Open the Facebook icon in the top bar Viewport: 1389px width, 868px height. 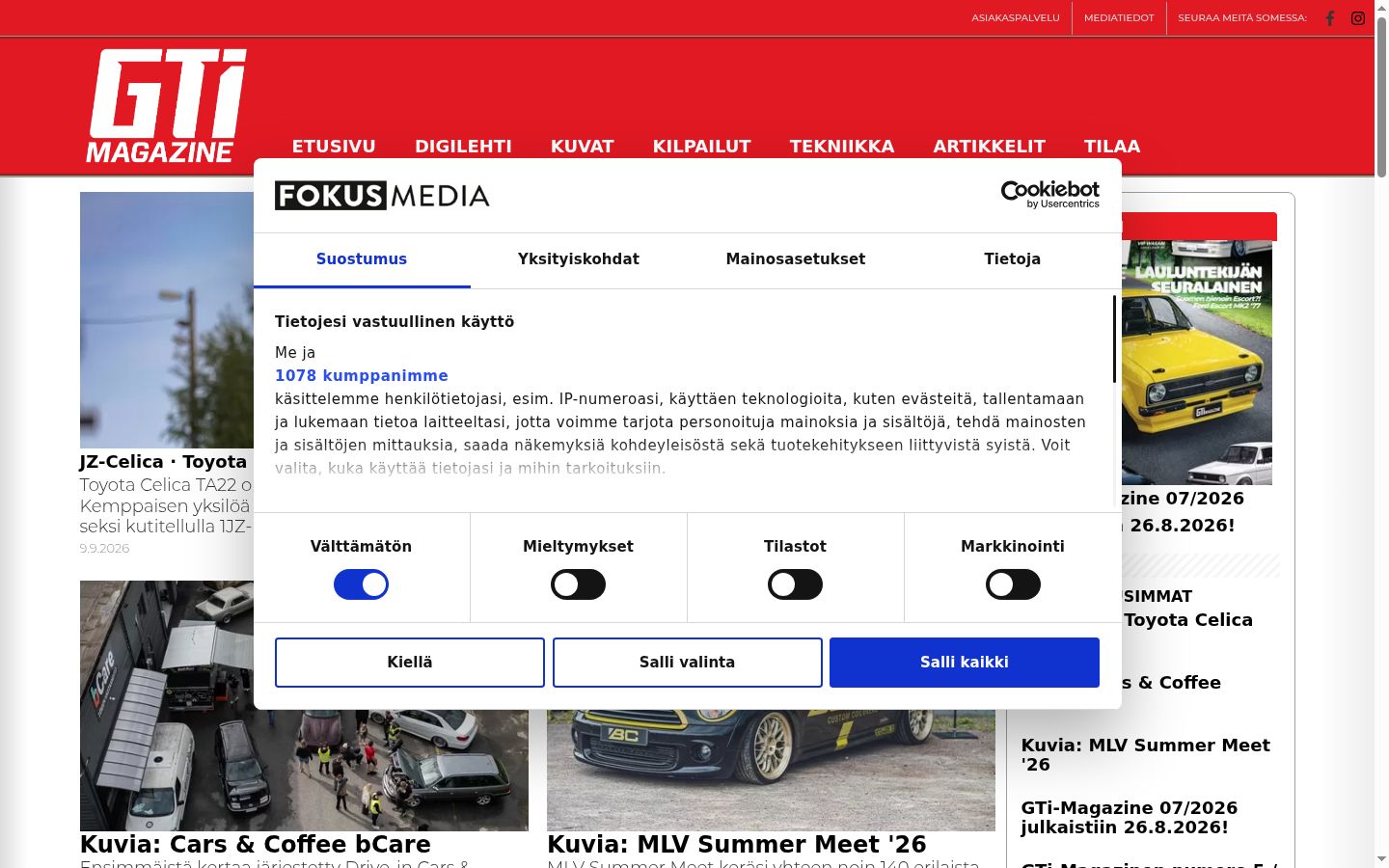(x=1330, y=18)
